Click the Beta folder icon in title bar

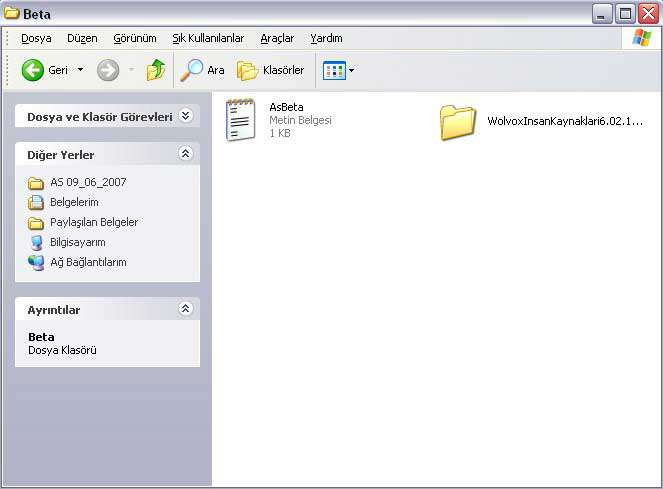point(12,13)
